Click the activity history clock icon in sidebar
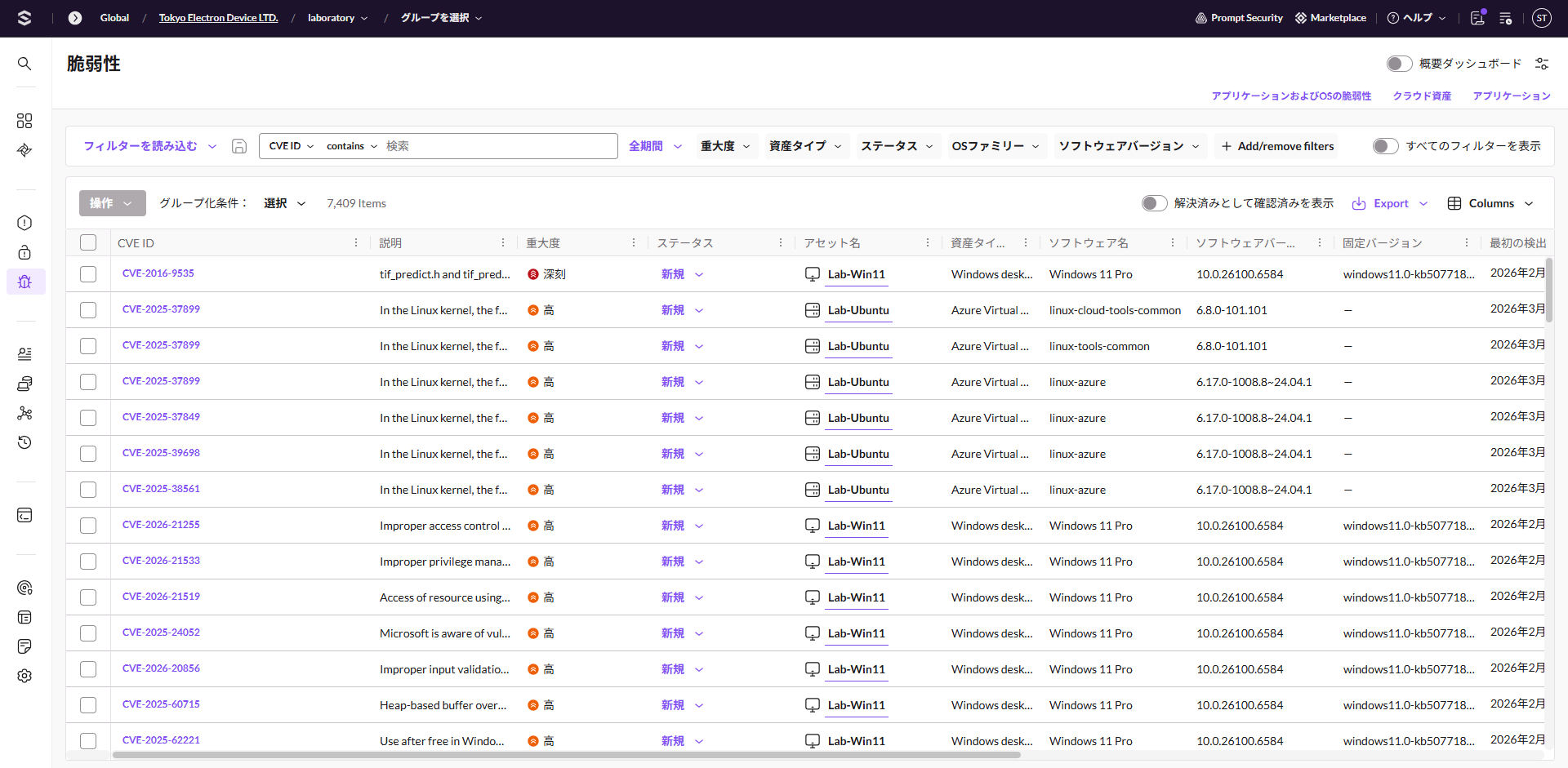 tap(24, 442)
